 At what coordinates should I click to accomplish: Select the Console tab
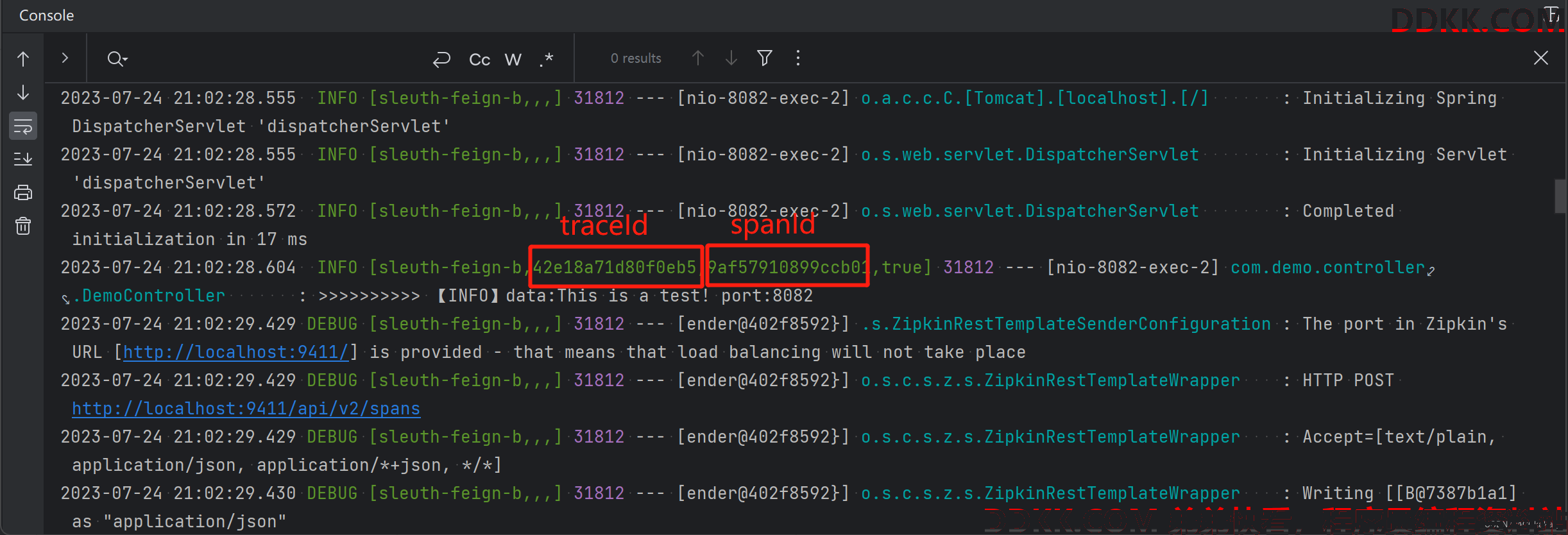(47, 15)
